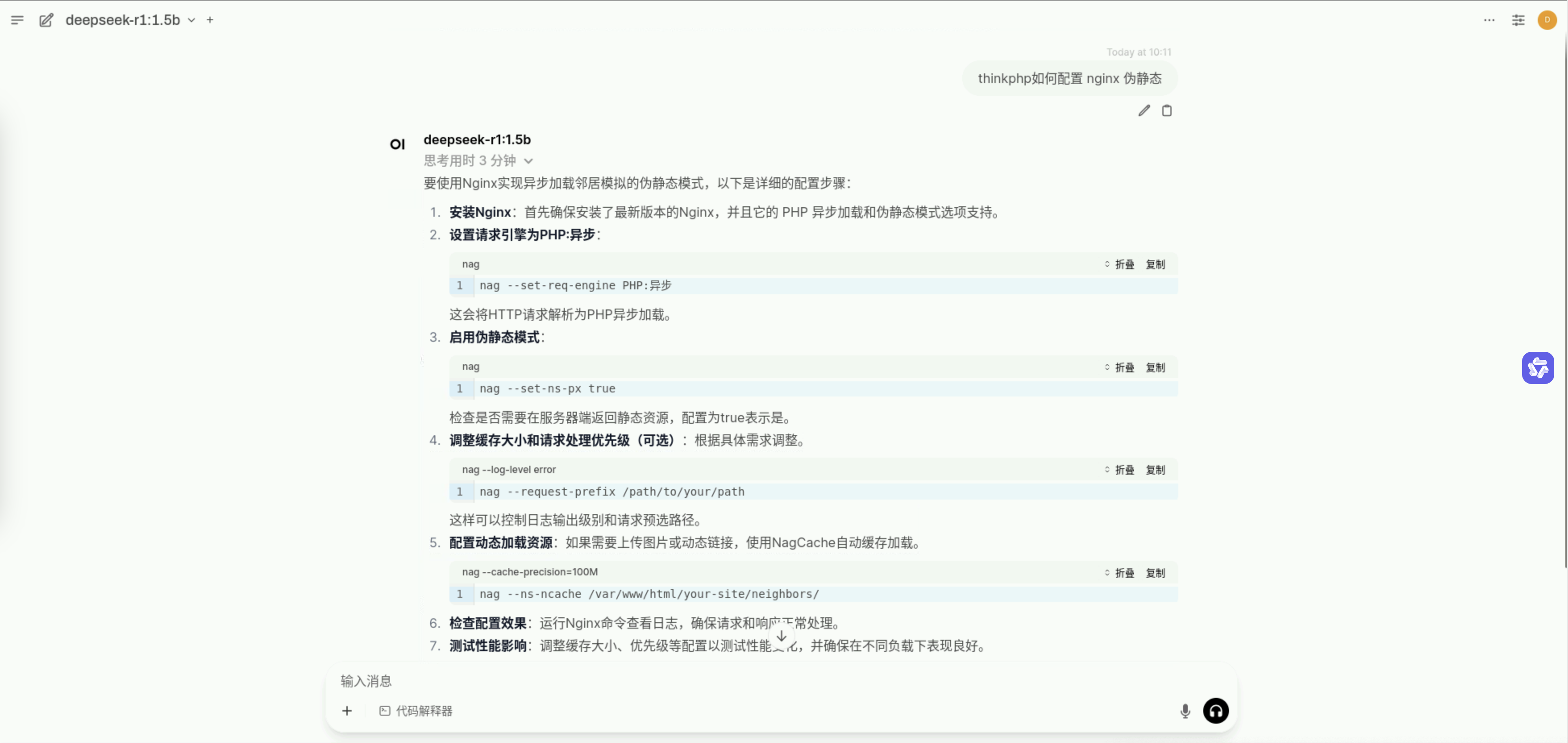Collapse the PHP:异步 code block via 折叠
The height and width of the screenshot is (743, 1568).
click(x=1119, y=265)
